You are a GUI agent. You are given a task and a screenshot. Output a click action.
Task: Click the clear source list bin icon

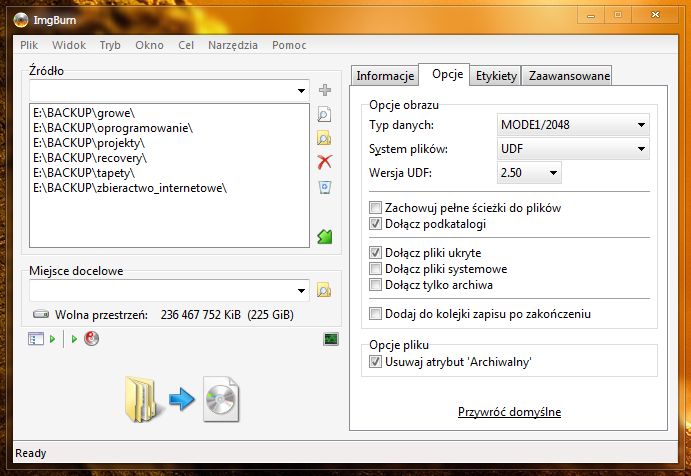pos(325,187)
